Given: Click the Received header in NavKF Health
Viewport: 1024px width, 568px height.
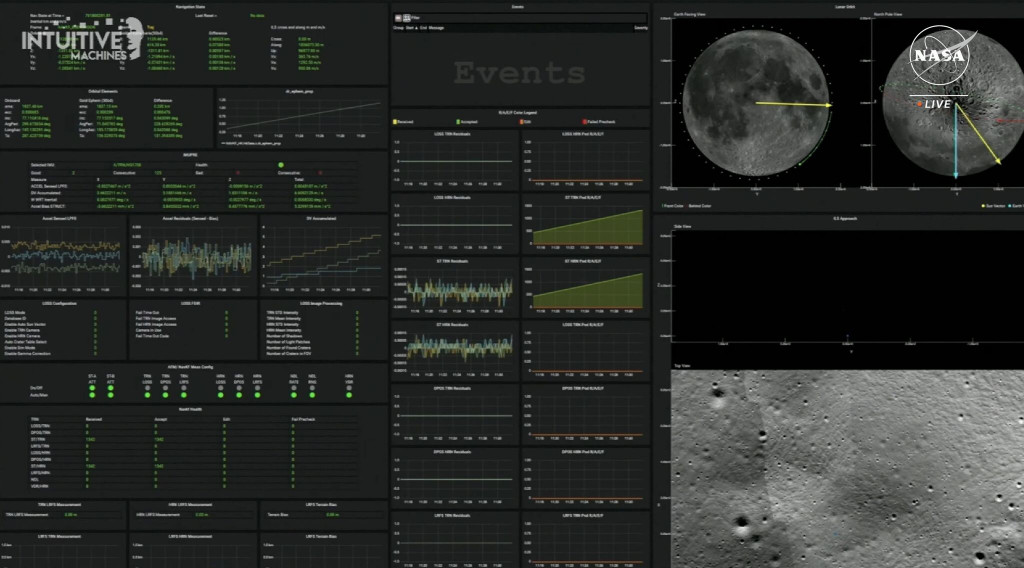Looking at the screenshot, I should [94, 419].
